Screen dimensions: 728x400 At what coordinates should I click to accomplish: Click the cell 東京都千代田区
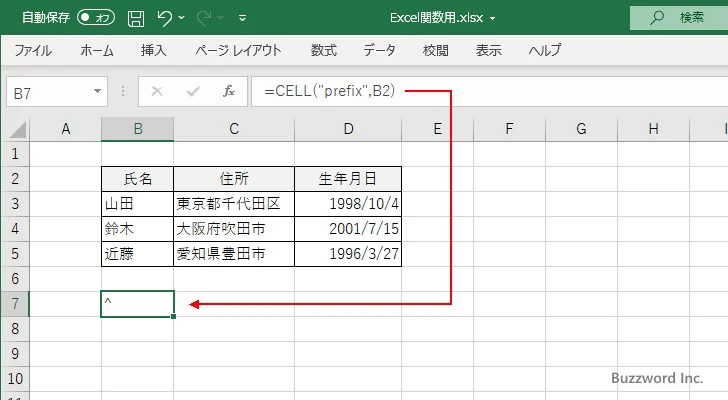234,204
